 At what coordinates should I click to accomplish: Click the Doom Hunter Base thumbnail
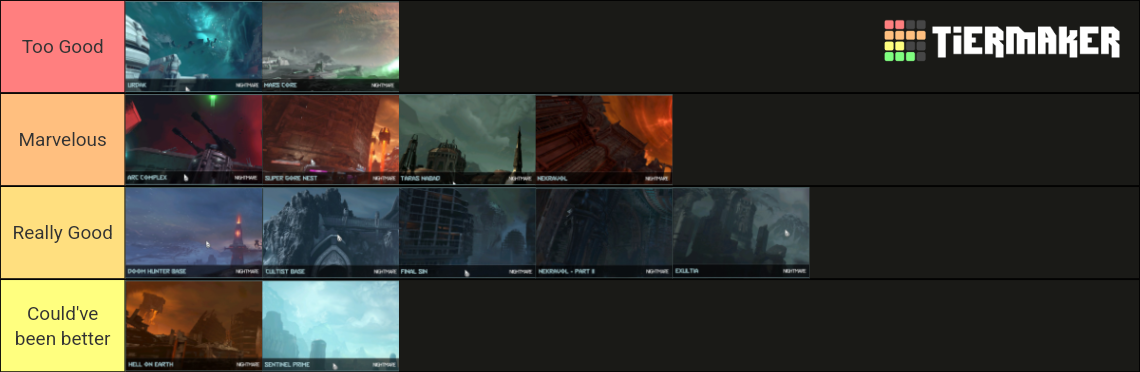point(194,232)
